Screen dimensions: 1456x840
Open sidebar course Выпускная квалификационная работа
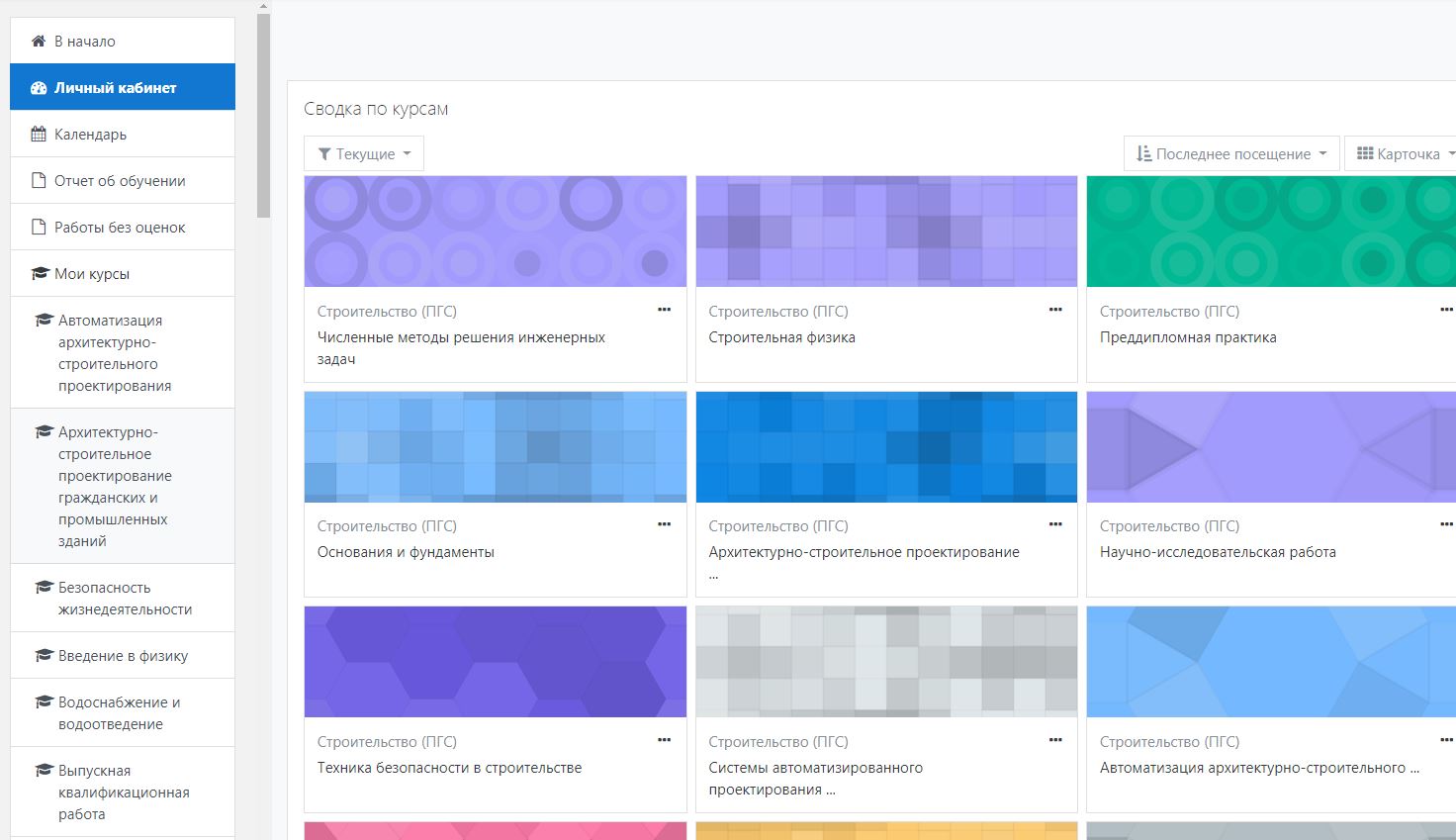point(123,793)
